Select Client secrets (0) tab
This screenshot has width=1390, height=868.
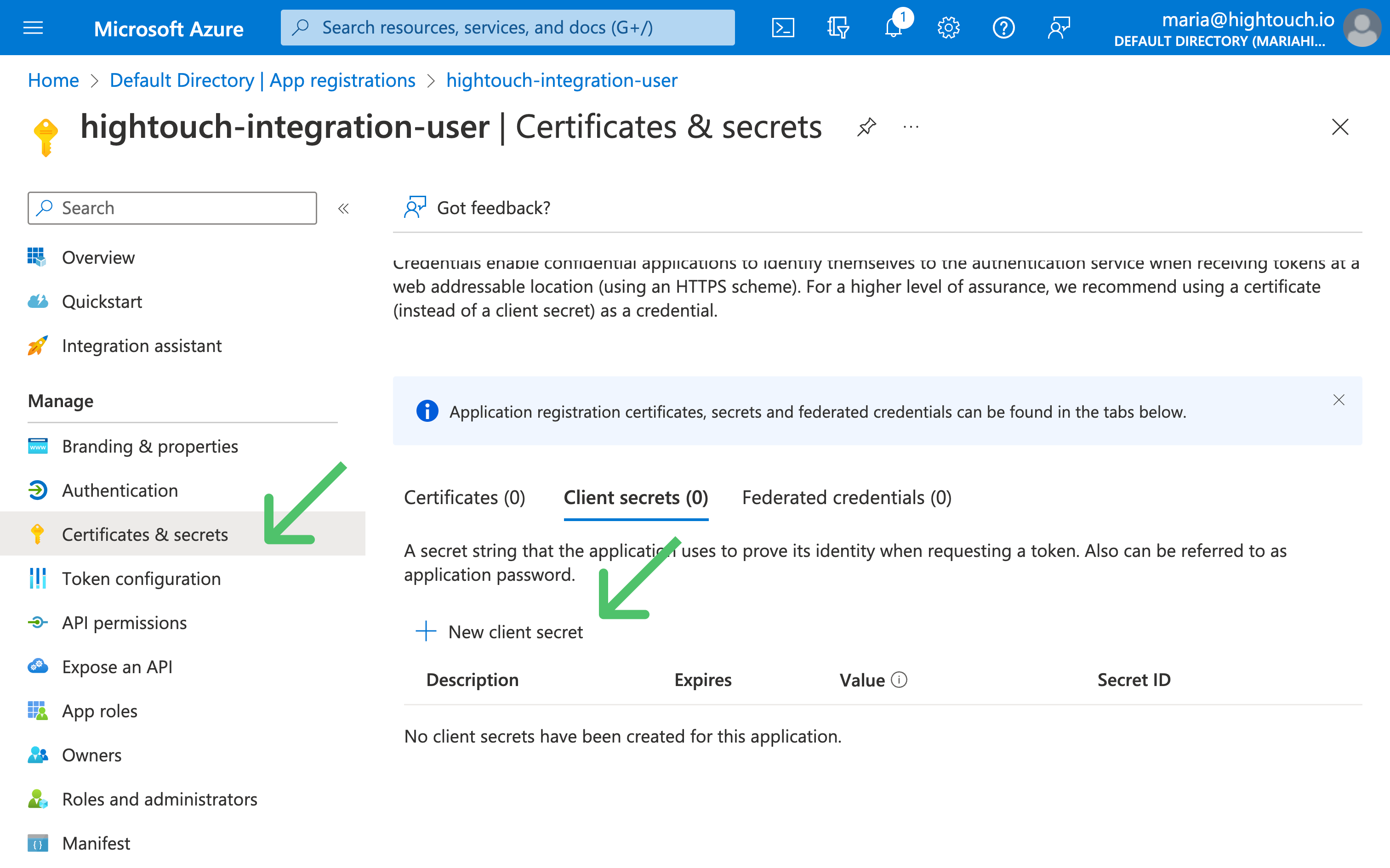[x=636, y=498]
